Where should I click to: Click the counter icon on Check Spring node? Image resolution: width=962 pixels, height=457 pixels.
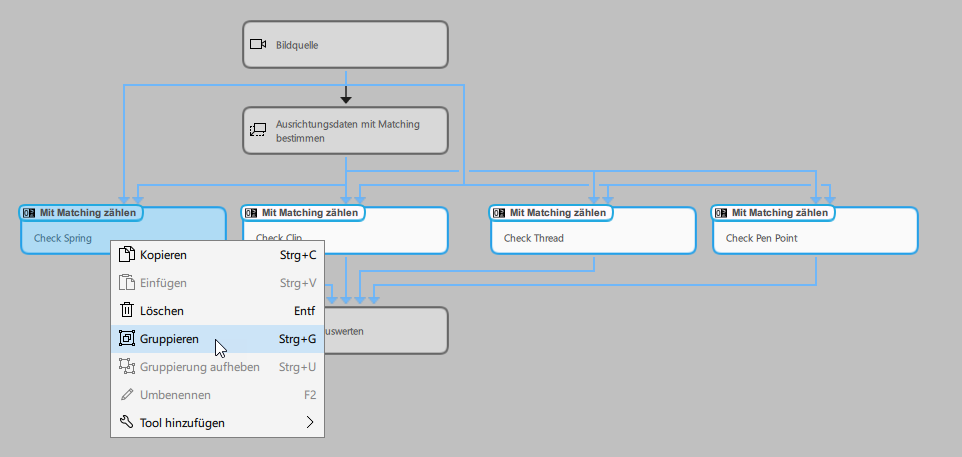click(30, 213)
